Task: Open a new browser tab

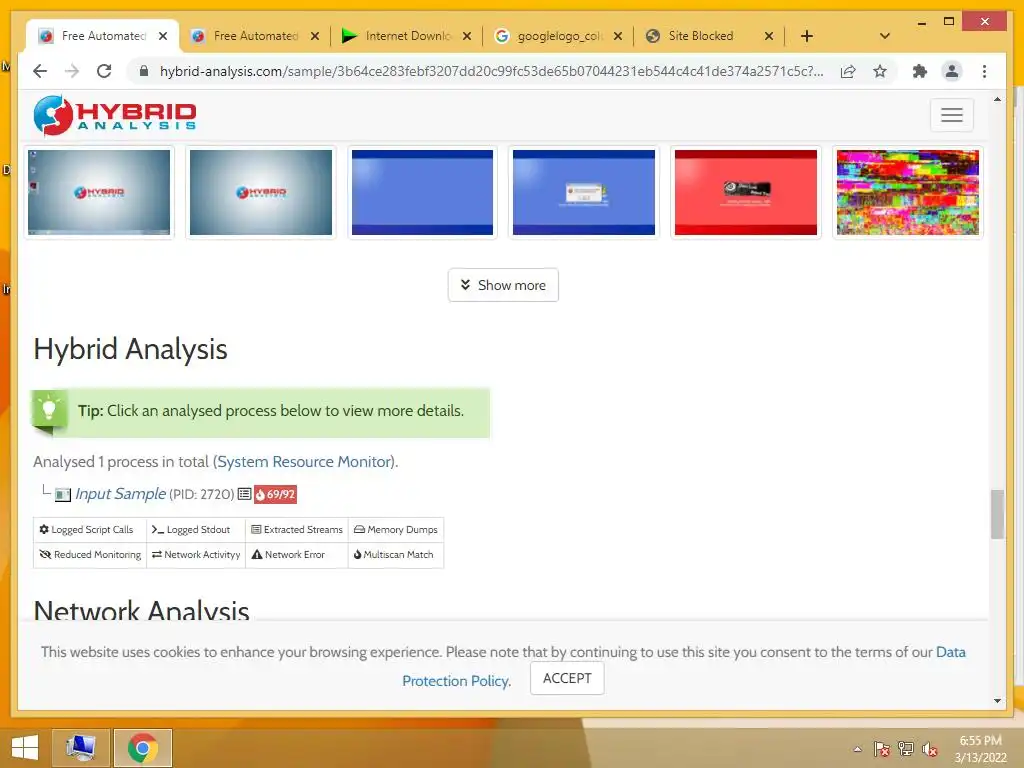Action: coord(807,36)
